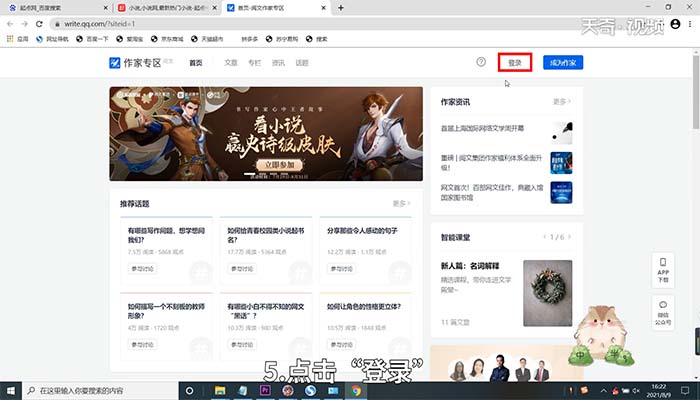Click the 登录 login button
The image size is (700, 400).
point(515,63)
